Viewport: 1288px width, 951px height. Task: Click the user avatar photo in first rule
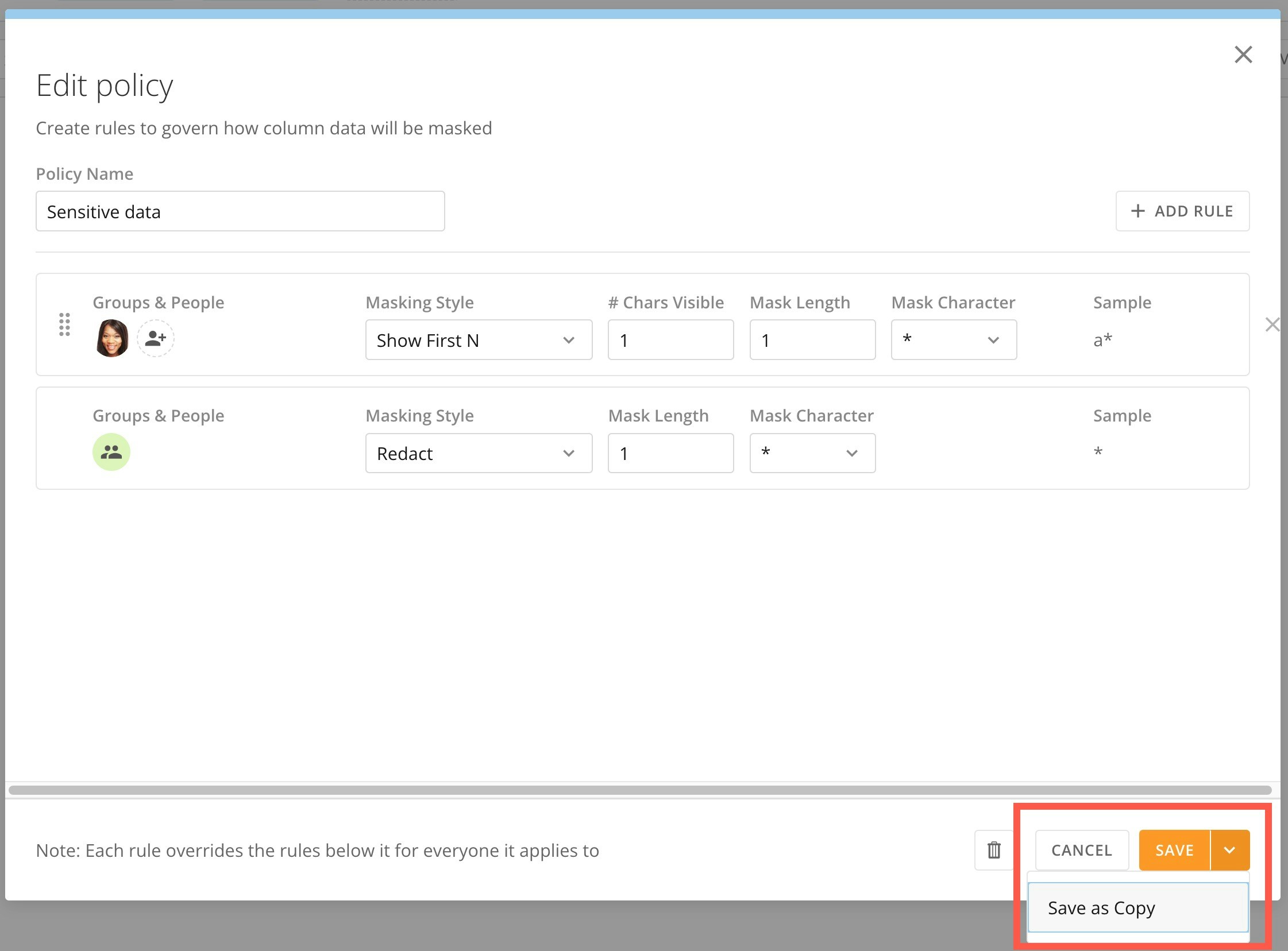pyautogui.click(x=111, y=338)
